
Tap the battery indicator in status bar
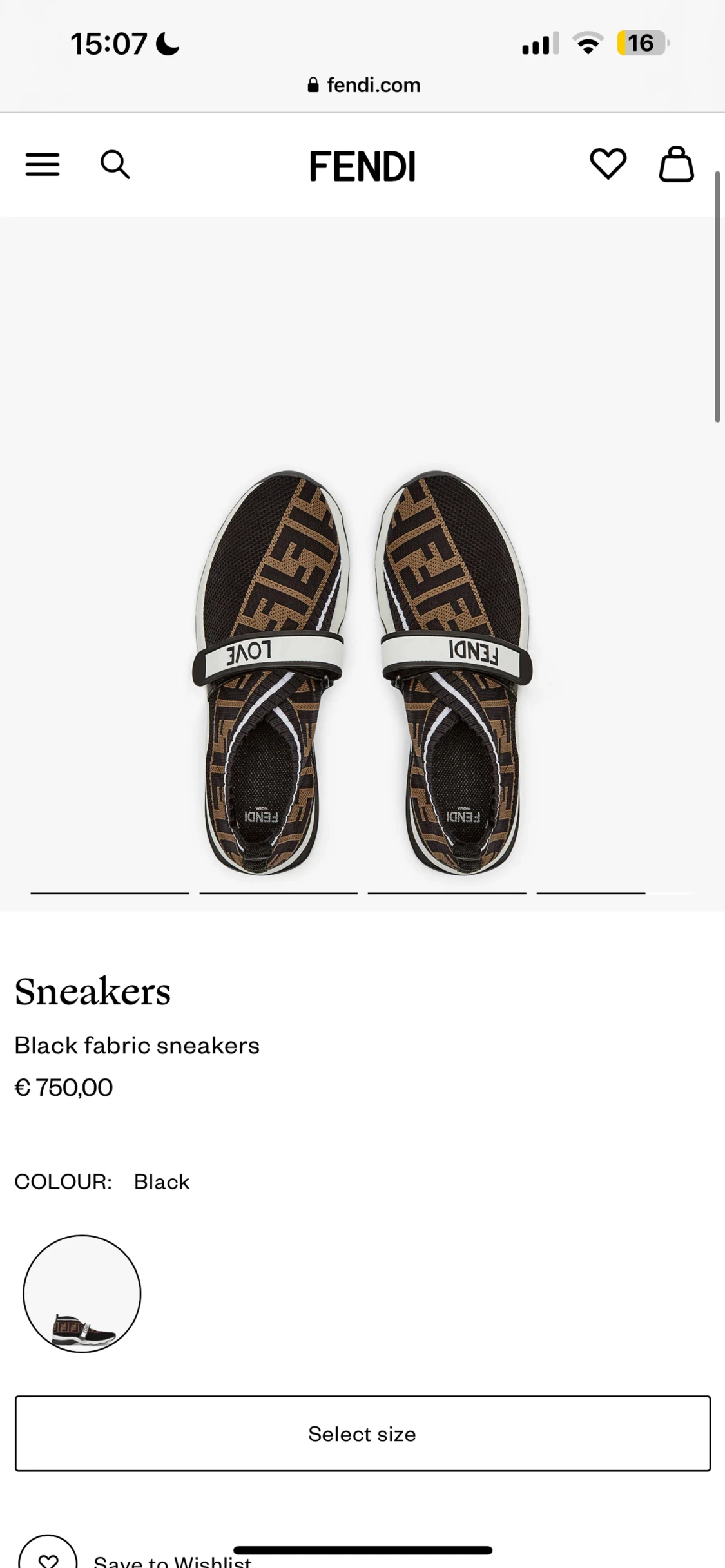tap(642, 43)
